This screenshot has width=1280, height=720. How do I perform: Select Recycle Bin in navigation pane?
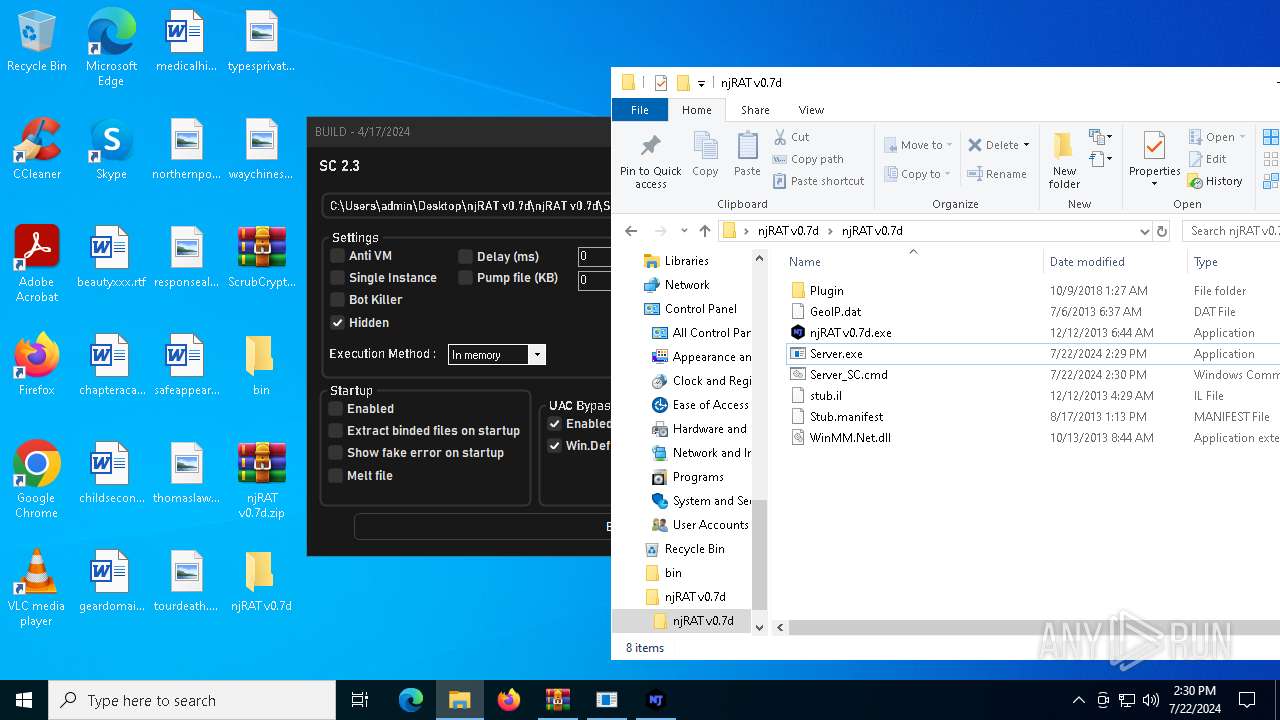pos(694,549)
